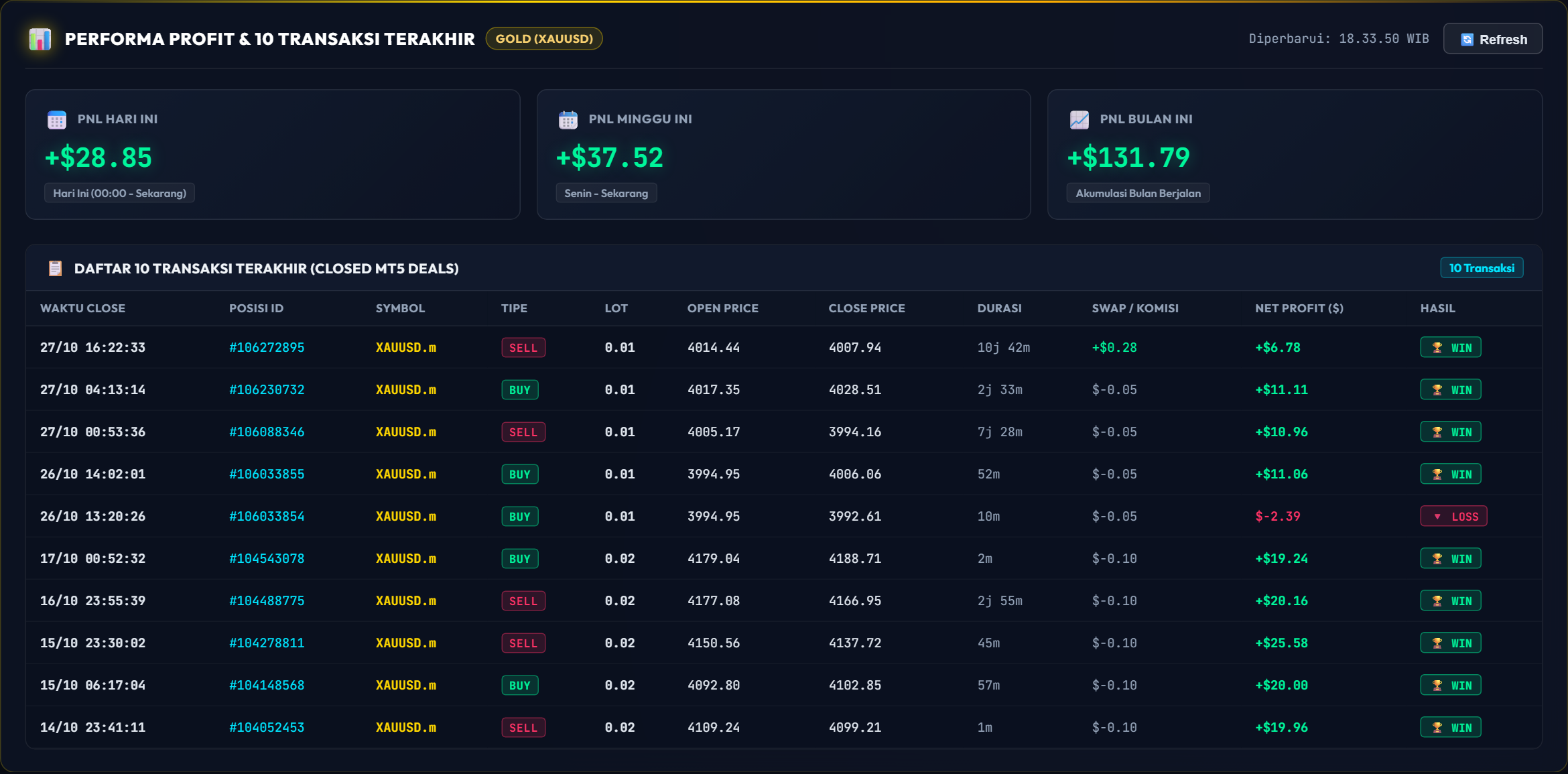Click the WAKTU CLOSE column header
This screenshot has width=1568, height=774.
point(82,308)
